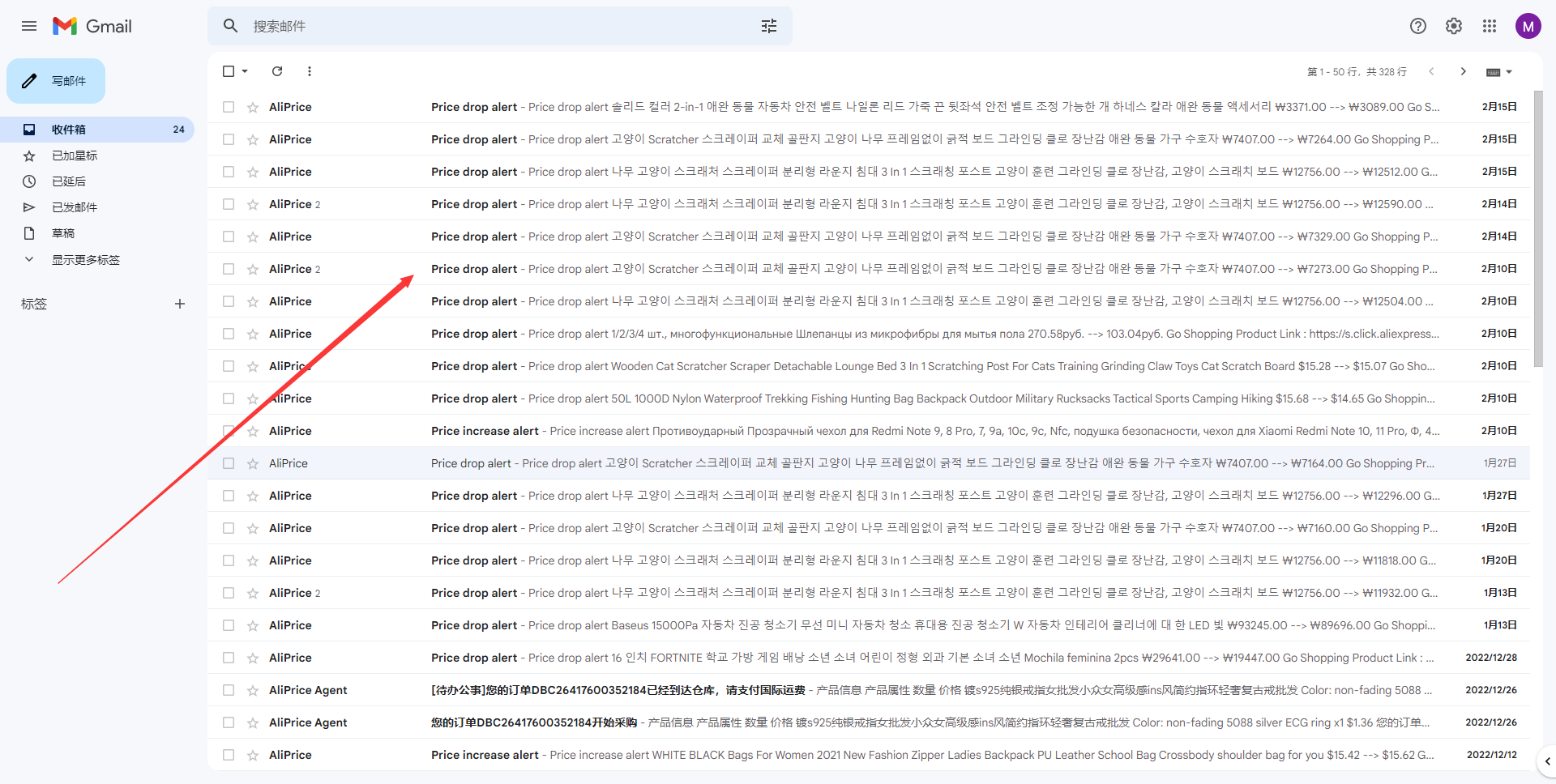This screenshot has width=1556, height=784.
Task: Check the AliPrice Agent 开始采购 email
Action: click(x=229, y=722)
